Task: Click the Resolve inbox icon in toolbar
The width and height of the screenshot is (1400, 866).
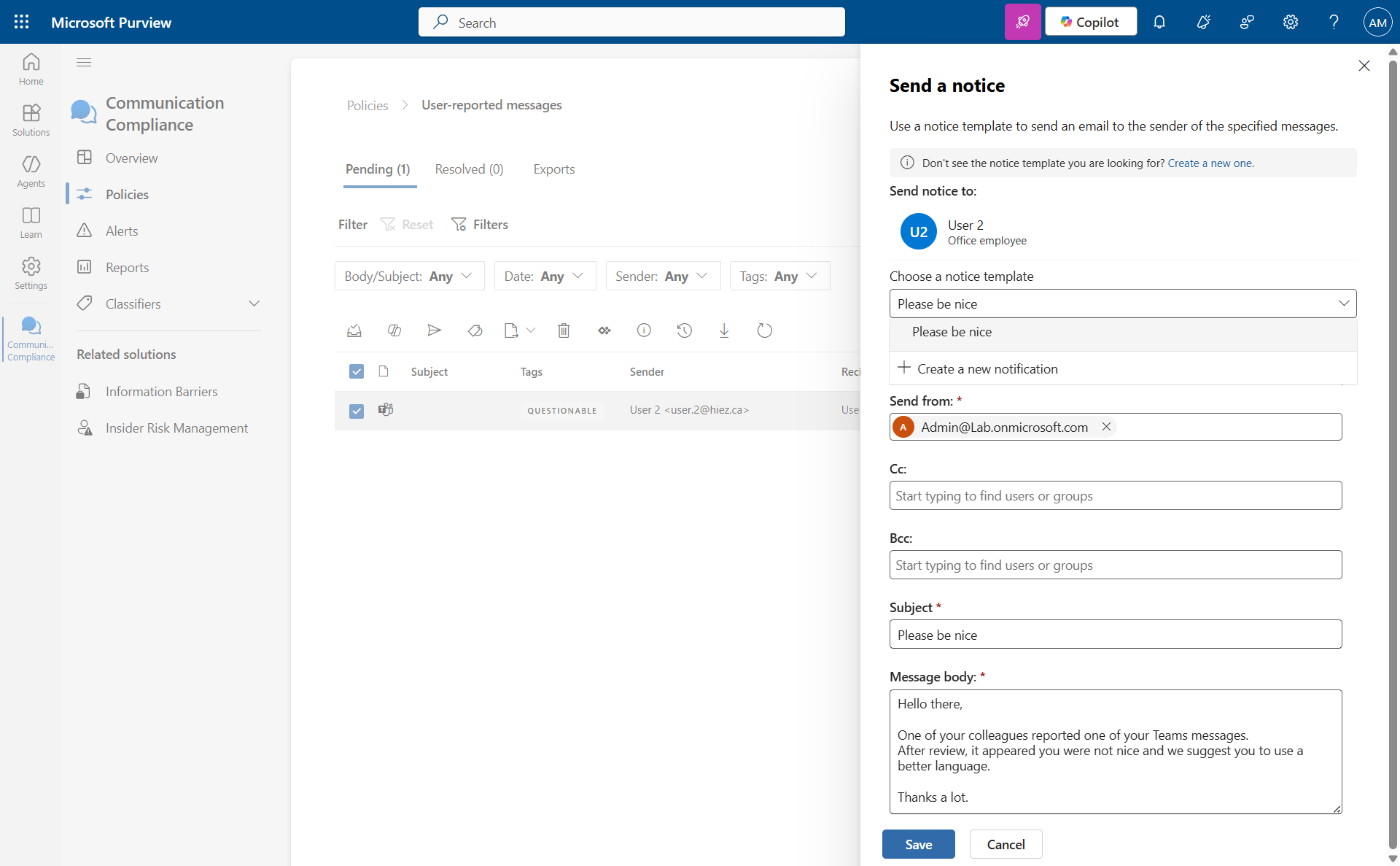Action: (354, 330)
